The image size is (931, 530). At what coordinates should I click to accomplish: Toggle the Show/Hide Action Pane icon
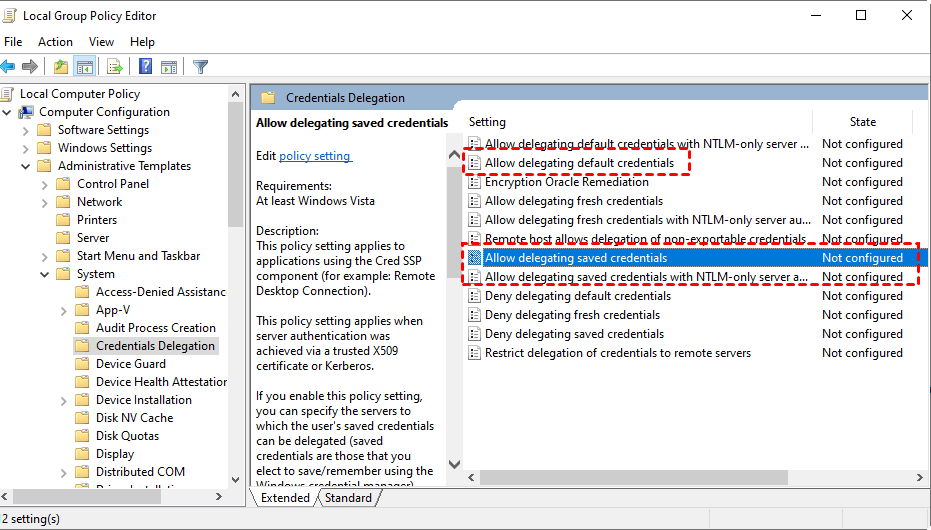click(169, 67)
